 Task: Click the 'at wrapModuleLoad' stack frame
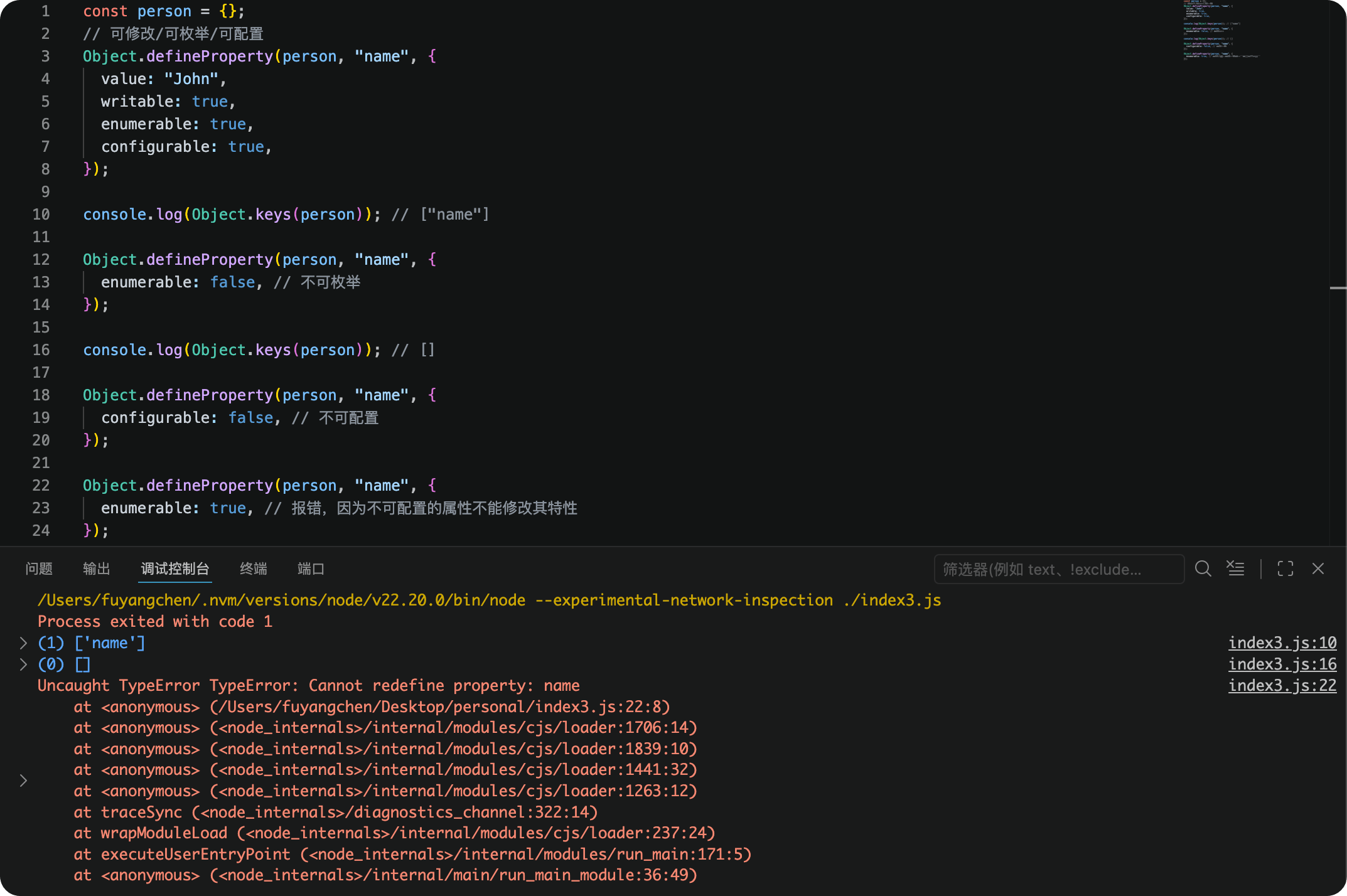click(x=395, y=833)
